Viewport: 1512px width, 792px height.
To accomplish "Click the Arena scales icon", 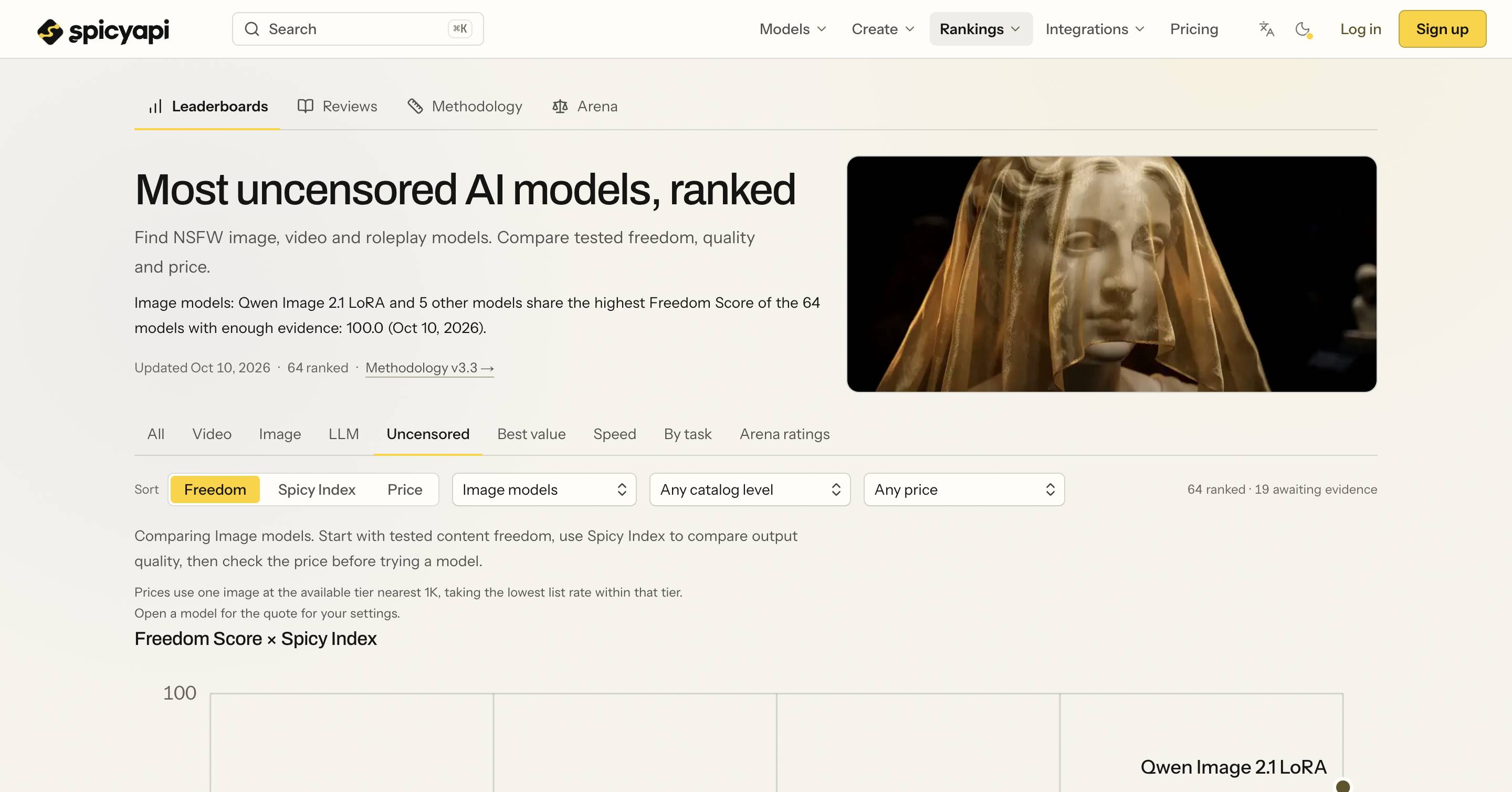I will pos(560,106).
